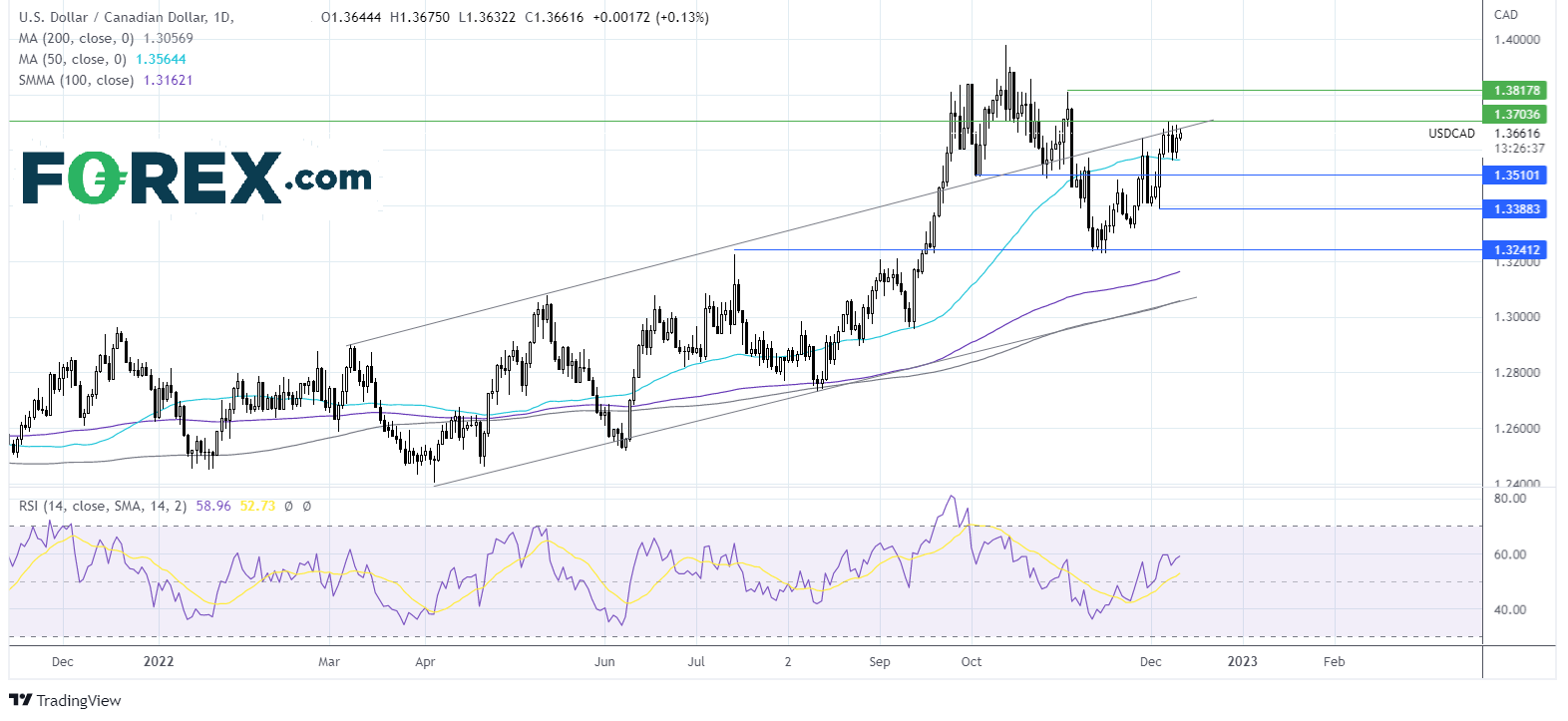The height and width of the screenshot is (721, 1568).
Task: Click the change value +0.00172 (+0.13%)
Action: tap(650, 17)
